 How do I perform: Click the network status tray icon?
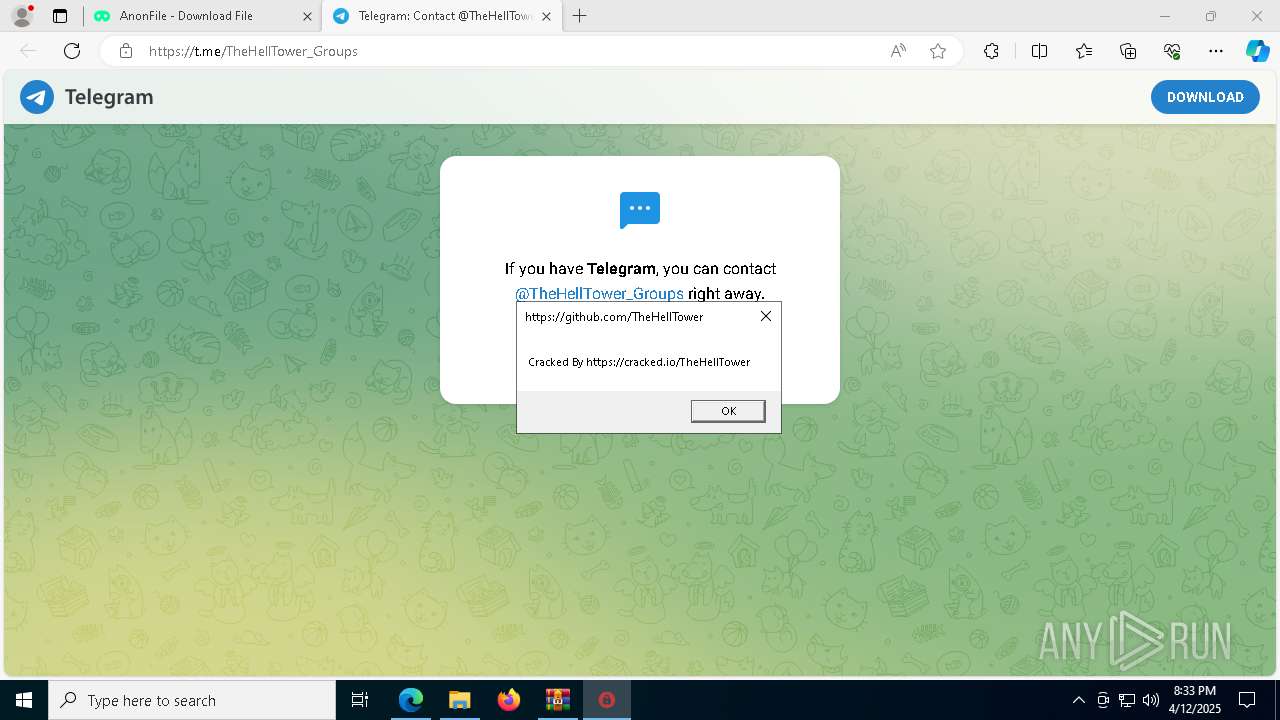[x=1127, y=700]
